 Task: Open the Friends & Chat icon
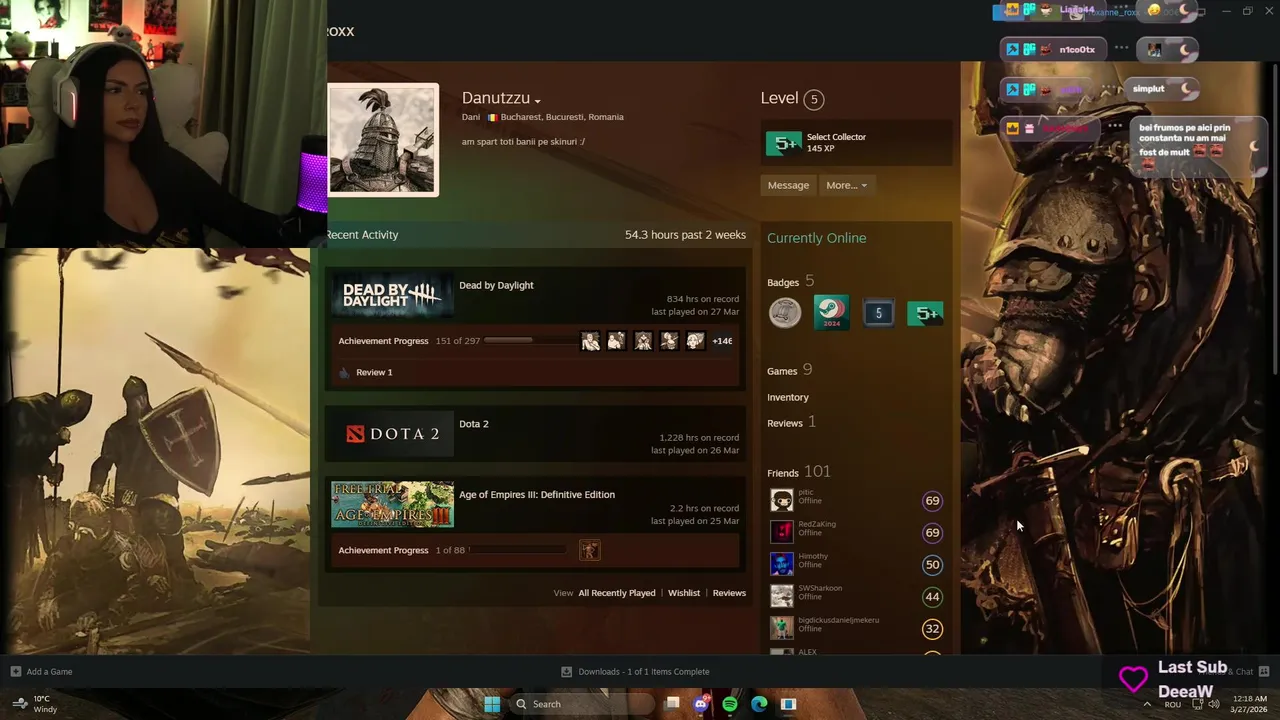coord(1263,671)
